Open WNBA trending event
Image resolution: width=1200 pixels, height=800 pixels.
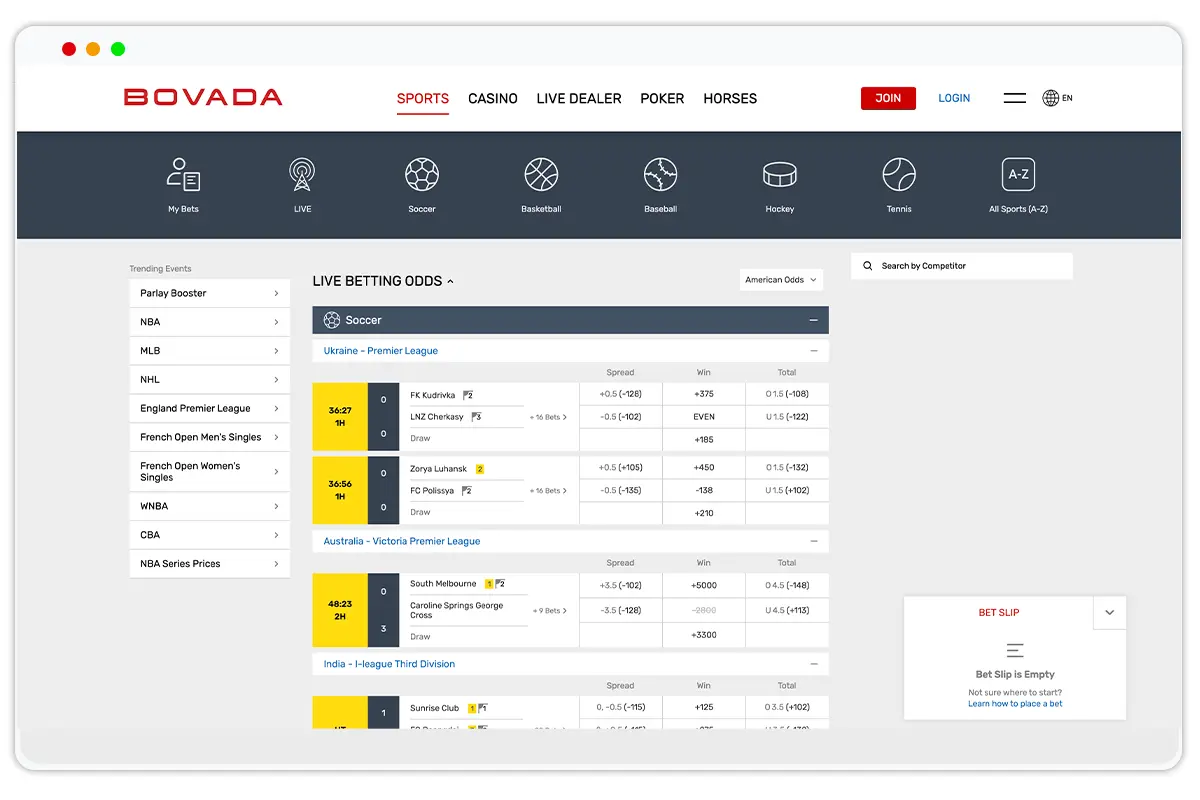pyautogui.click(x=210, y=506)
